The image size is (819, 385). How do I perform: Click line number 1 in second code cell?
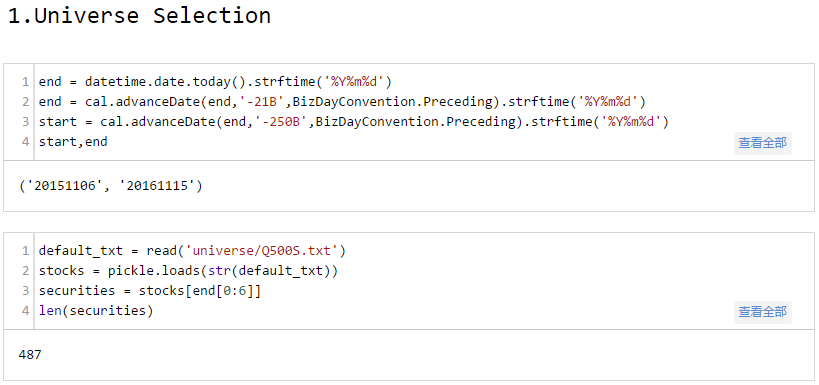click(26, 251)
